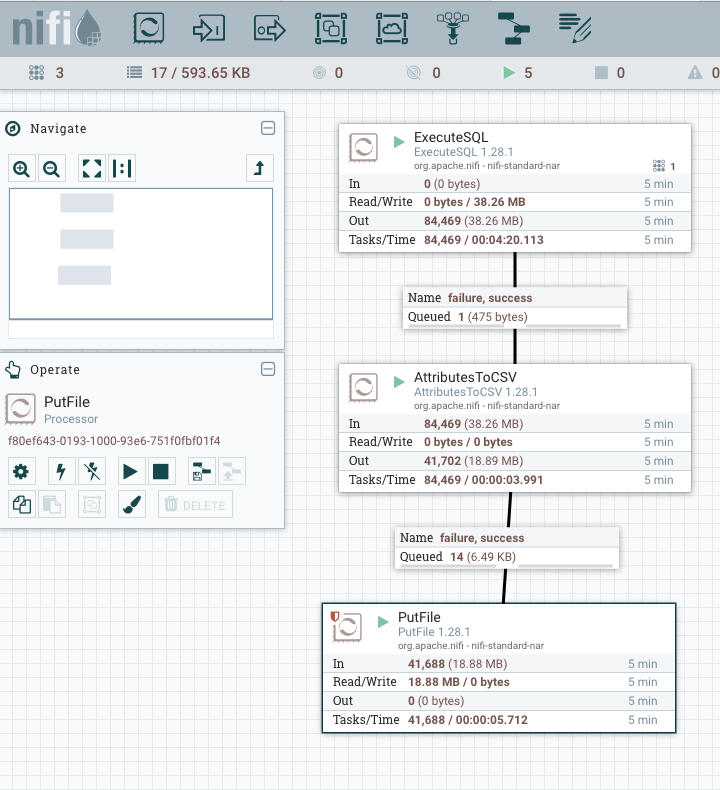Zoom out of the canvas

(51, 168)
